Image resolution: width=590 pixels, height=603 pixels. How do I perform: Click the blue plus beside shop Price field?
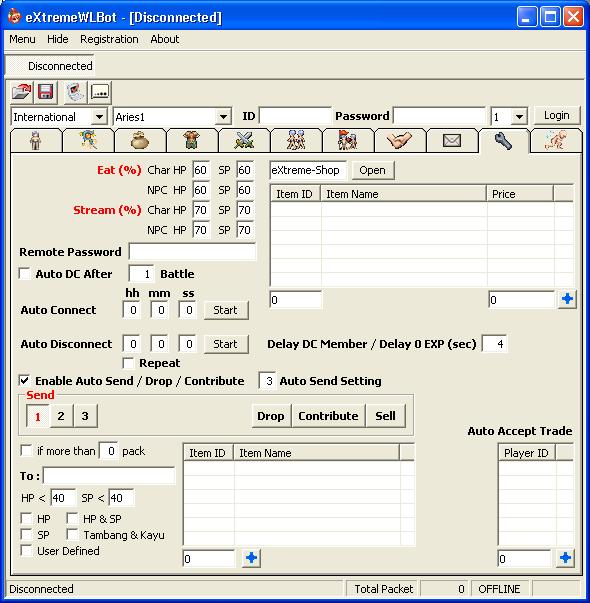(567, 299)
